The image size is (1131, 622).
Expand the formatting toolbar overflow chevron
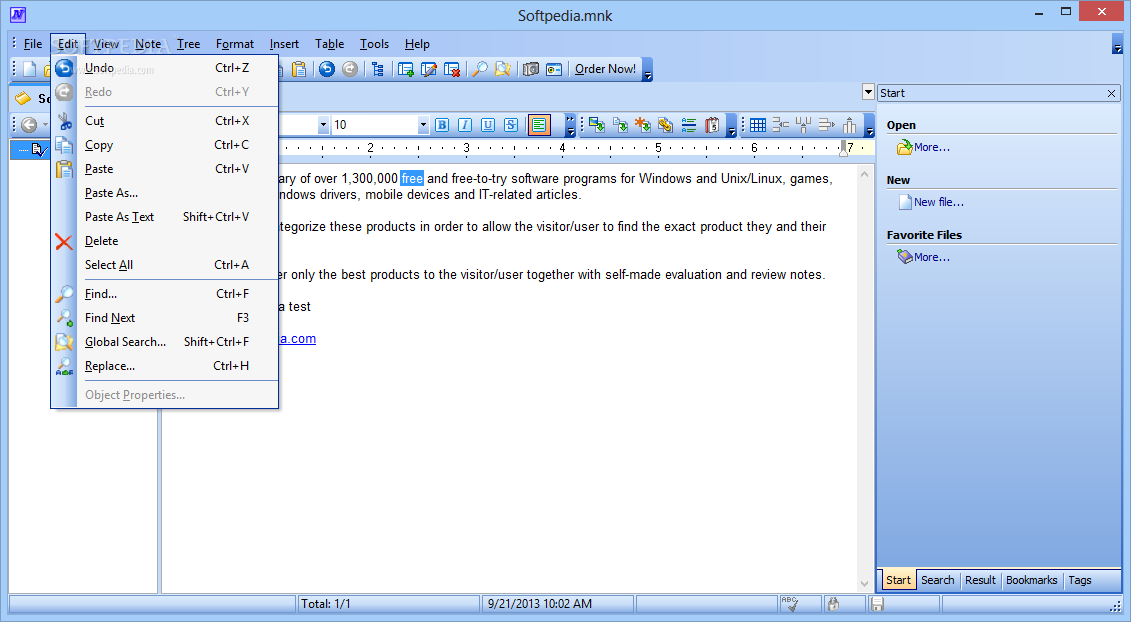[x=571, y=125]
